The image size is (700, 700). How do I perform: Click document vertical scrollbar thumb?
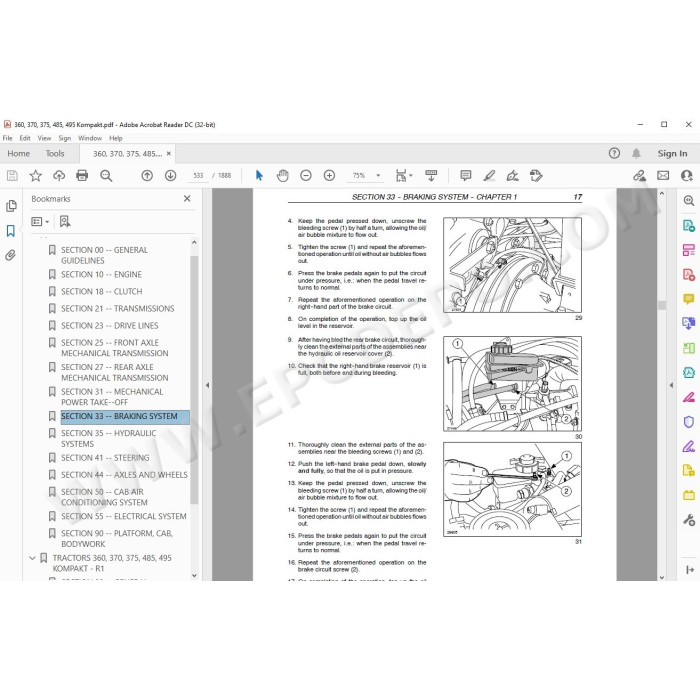coord(662,305)
